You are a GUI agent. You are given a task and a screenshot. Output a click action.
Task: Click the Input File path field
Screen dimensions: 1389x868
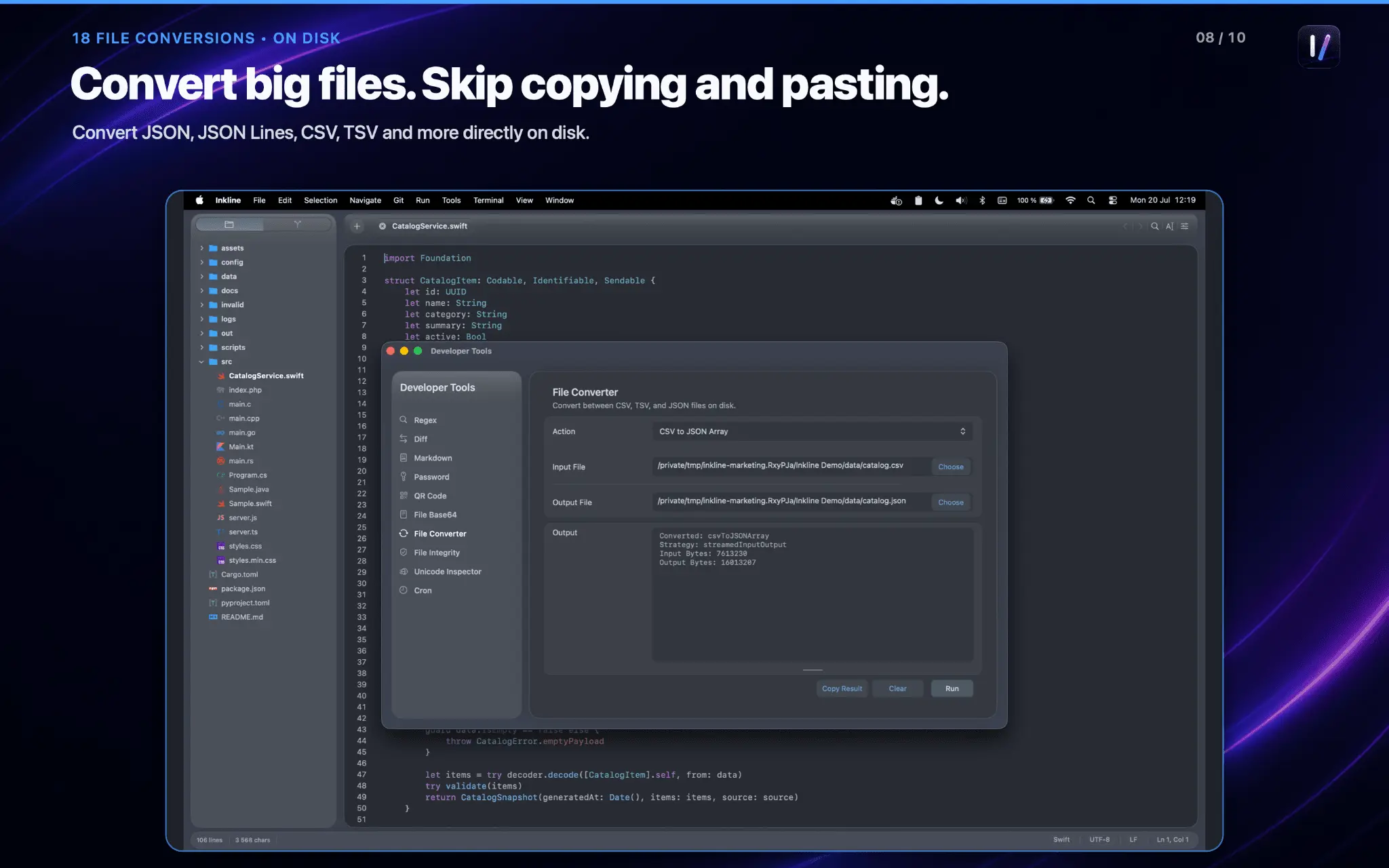(791, 466)
